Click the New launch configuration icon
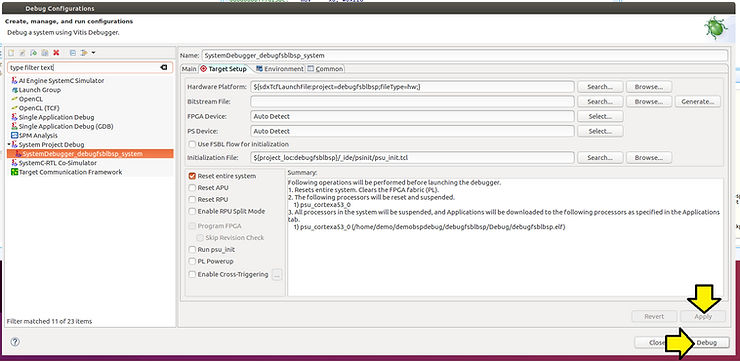Viewport: 740px width, 362px height. pos(11,53)
